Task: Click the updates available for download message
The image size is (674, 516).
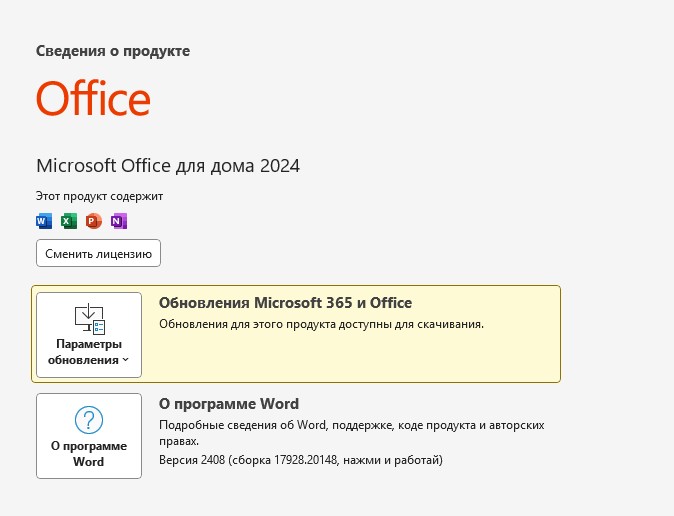Action: coord(321,324)
